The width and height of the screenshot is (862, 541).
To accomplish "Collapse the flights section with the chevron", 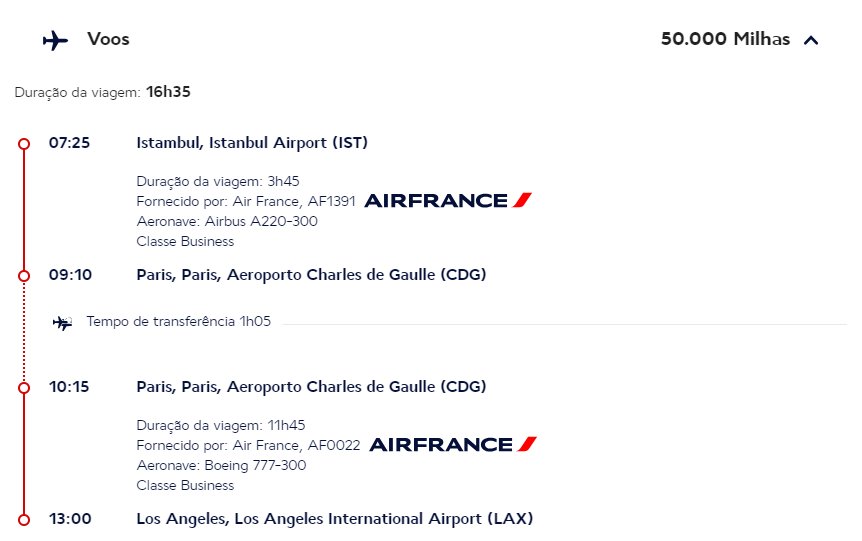I will (811, 40).
